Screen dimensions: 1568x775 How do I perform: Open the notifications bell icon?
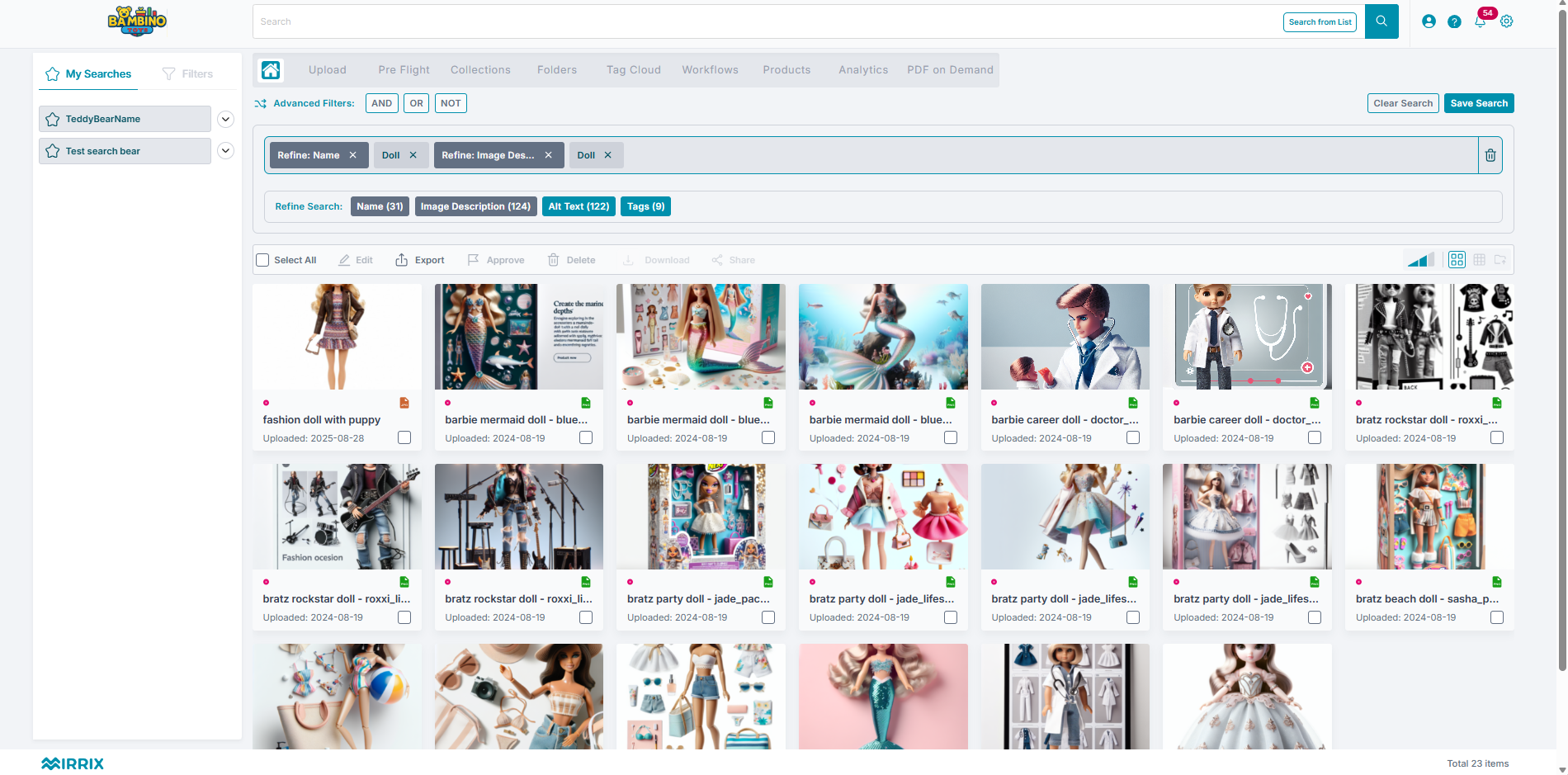[1481, 21]
